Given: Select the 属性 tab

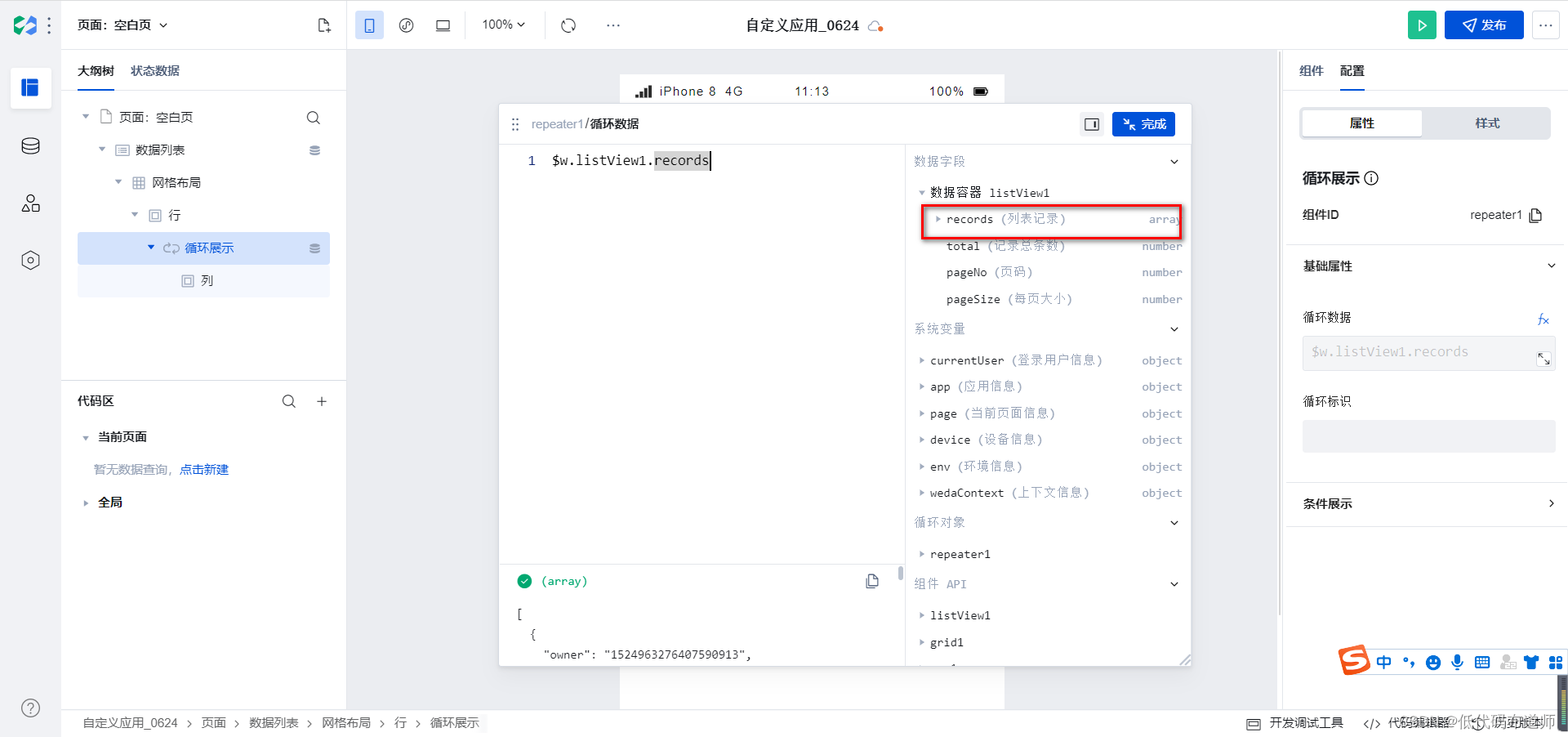Looking at the screenshot, I should (x=1361, y=123).
